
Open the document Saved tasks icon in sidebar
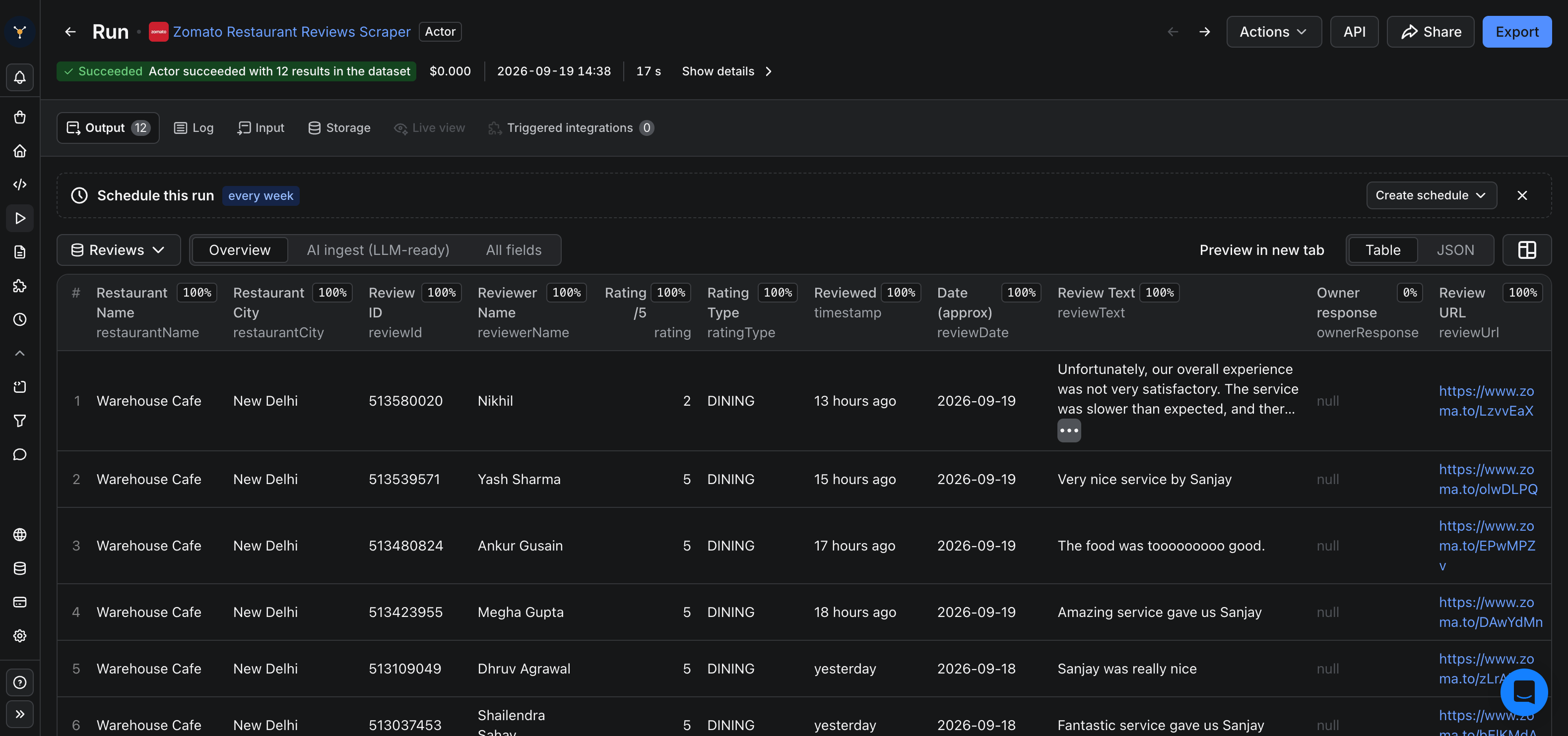pyautogui.click(x=19, y=252)
